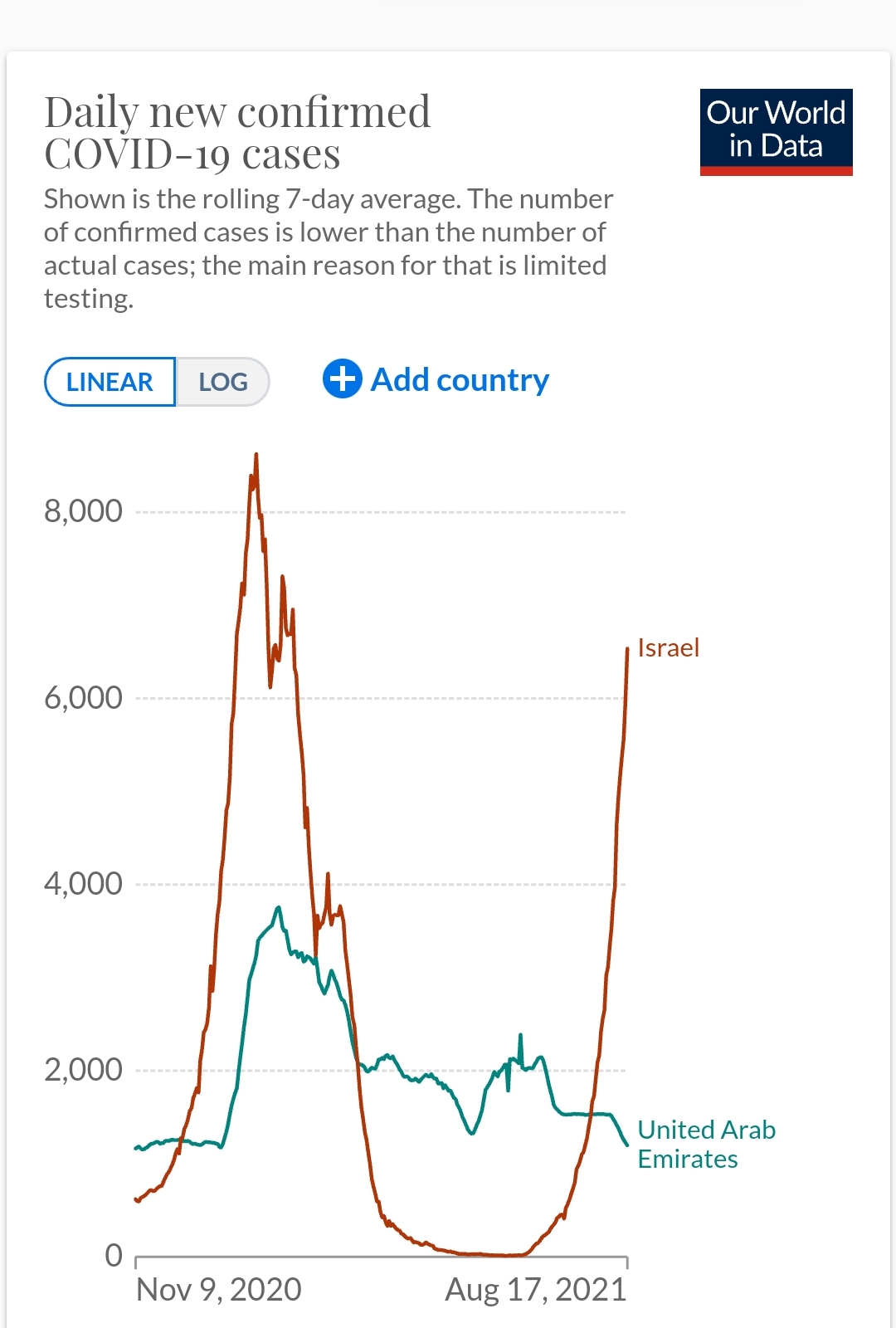
Task: Click the zero label on the y-axis
Action: (x=114, y=1256)
